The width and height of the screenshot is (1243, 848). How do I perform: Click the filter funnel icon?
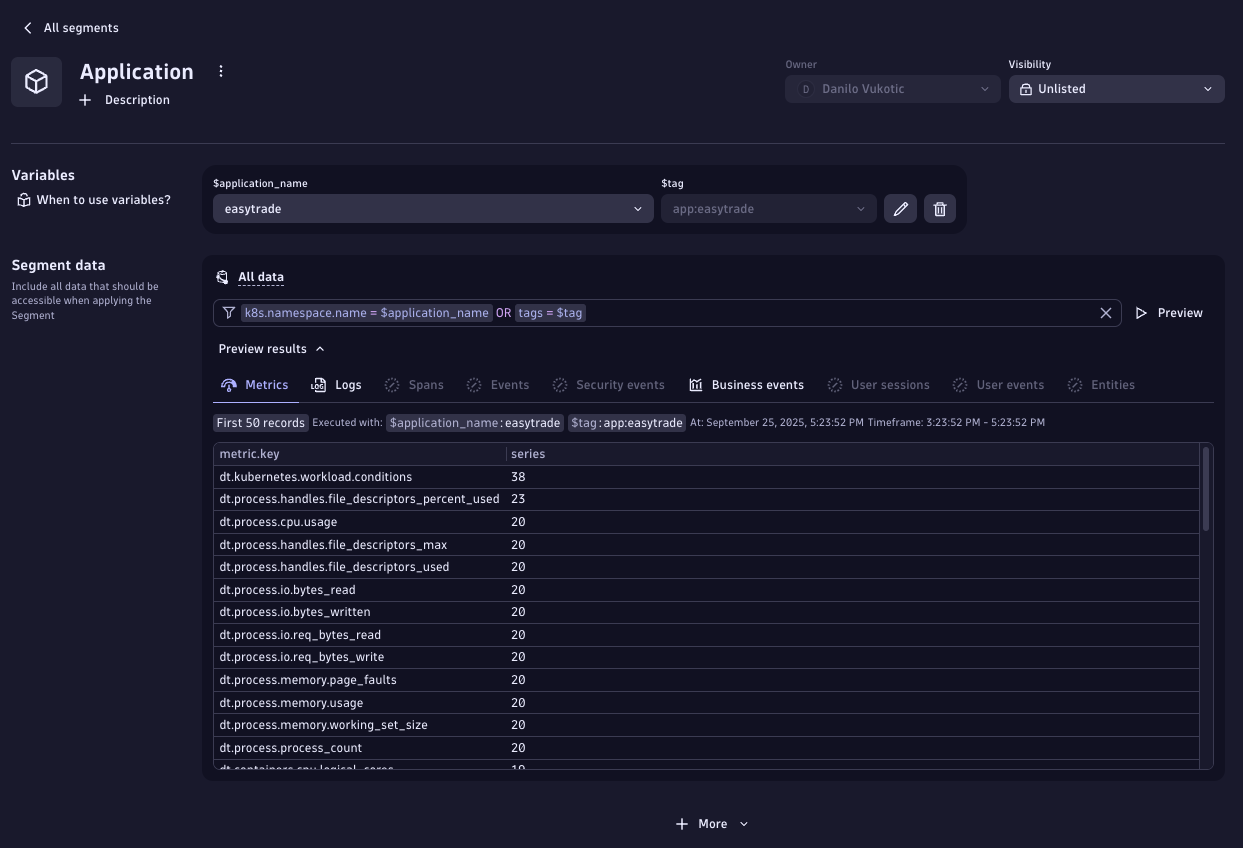(229, 313)
